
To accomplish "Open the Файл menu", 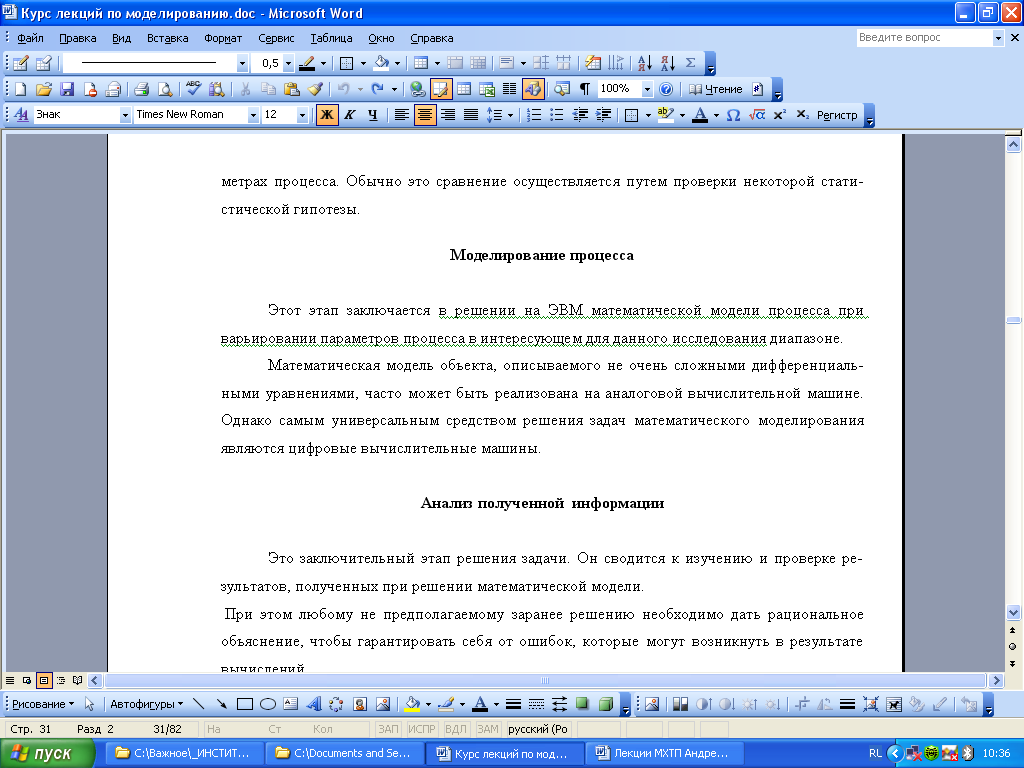I will (x=30, y=38).
